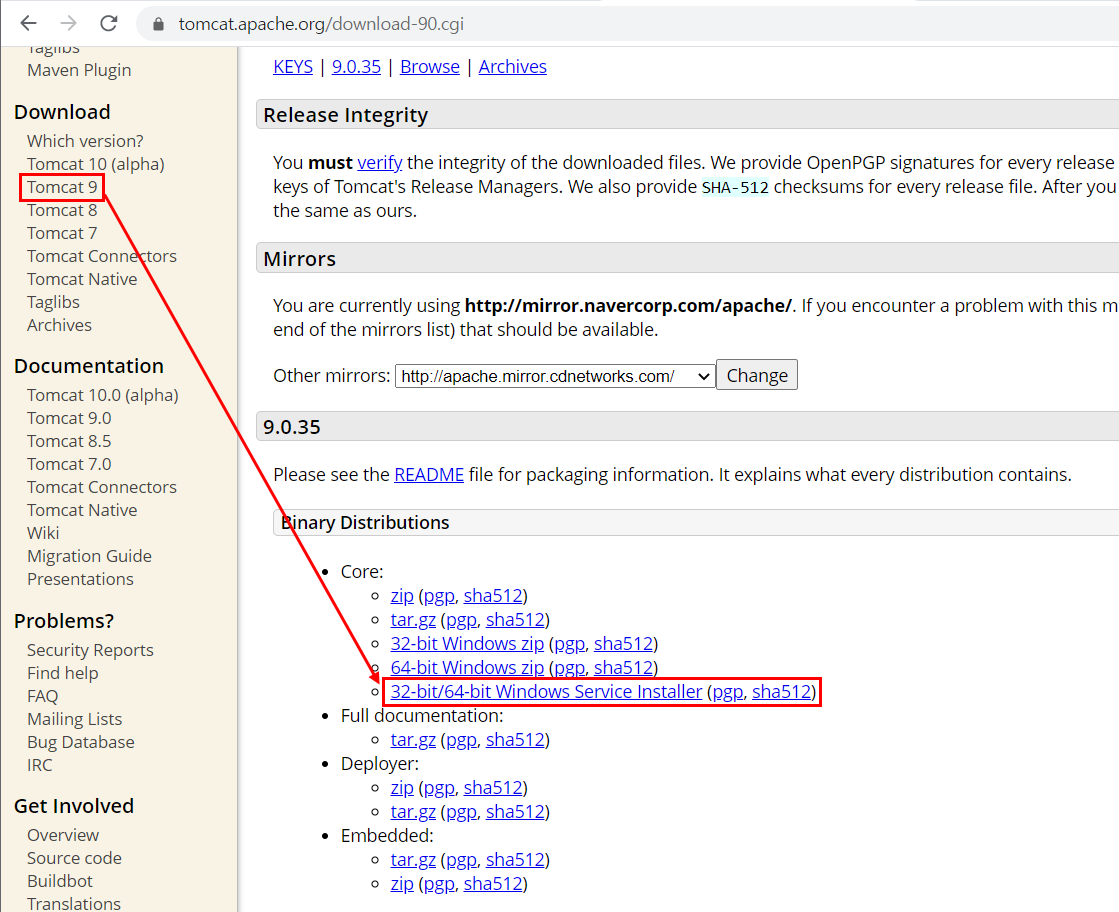Open Which version? in sidebar

click(x=85, y=141)
